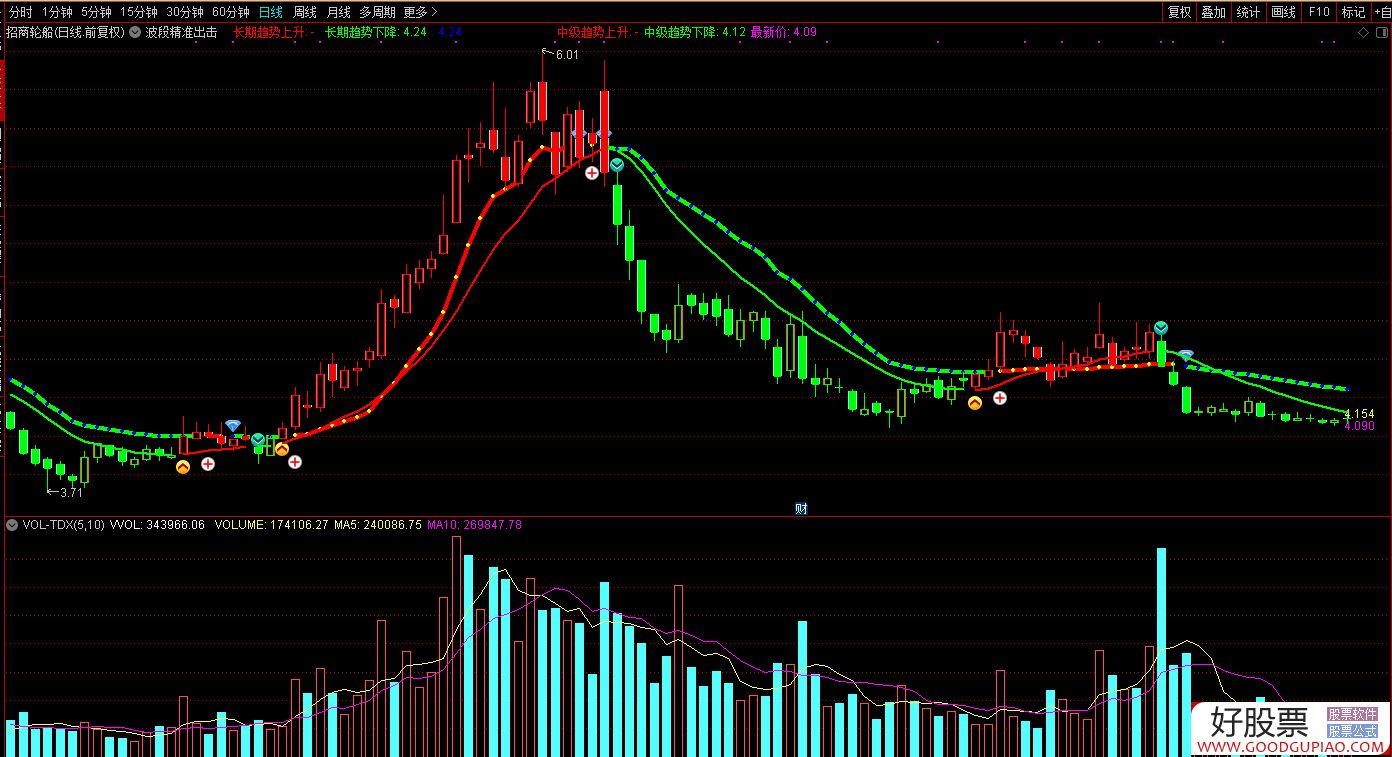This screenshot has height=757, width=1392.
Task: Click the 标记 mark button
Action: pyautogui.click(x=1353, y=12)
